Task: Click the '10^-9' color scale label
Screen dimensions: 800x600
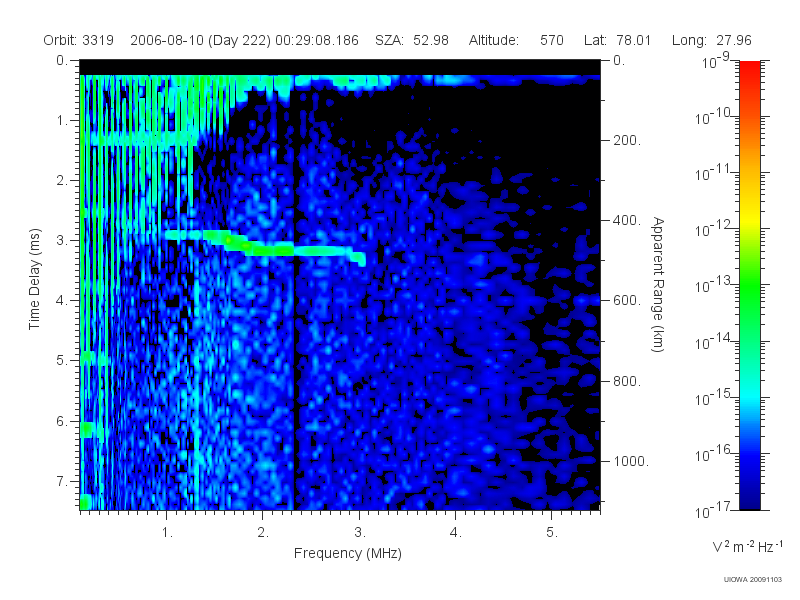Action: coord(716,62)
